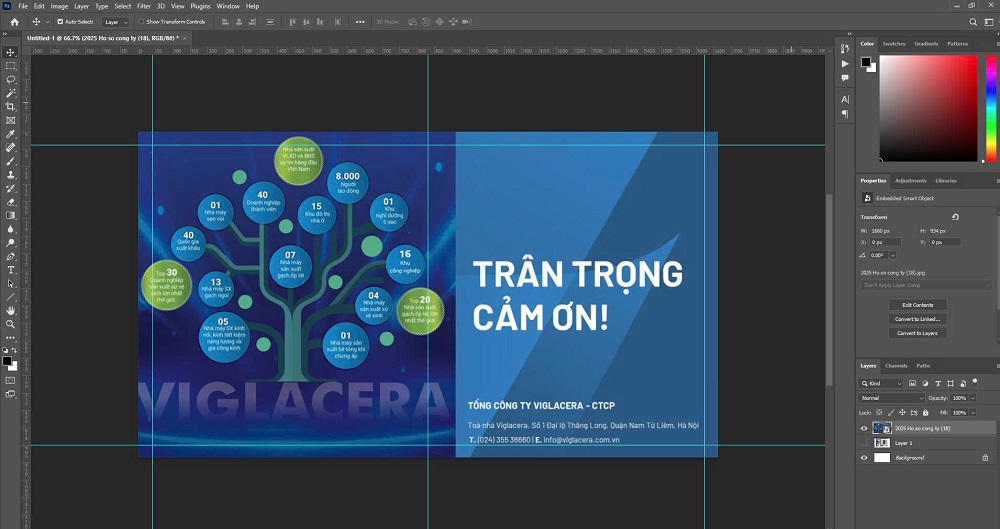The height and width of the screenshot is (529, 1000).
Task: Select the Eyedropper tool
Action: coord(10,134)
